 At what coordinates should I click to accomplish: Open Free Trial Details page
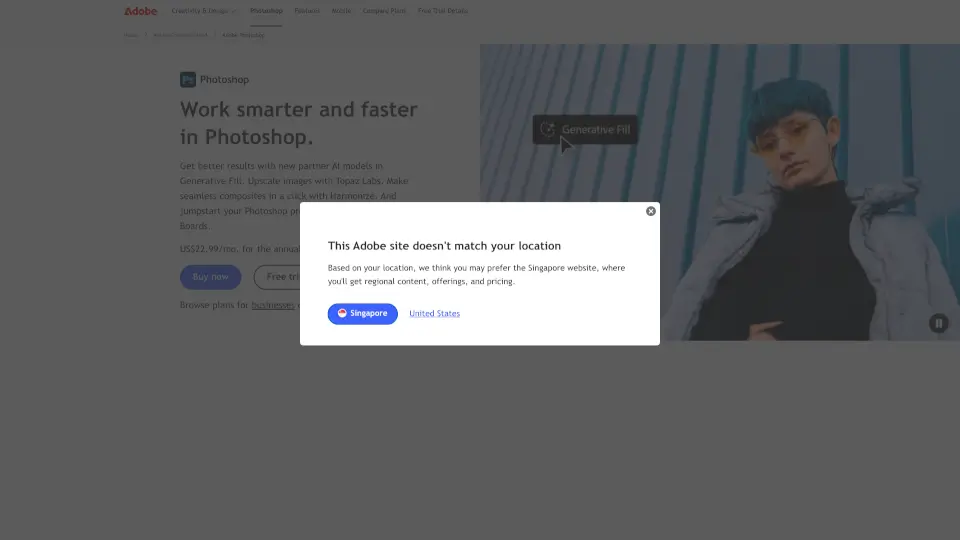(x=443, y=11)
